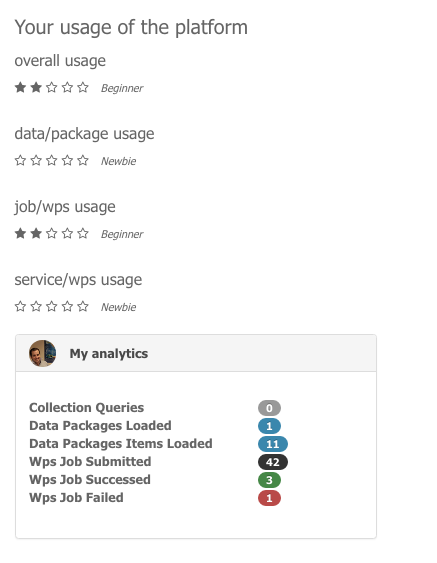
Task: Click the Newbie label beside service/wps usage
Action: (x=118, y=307)
